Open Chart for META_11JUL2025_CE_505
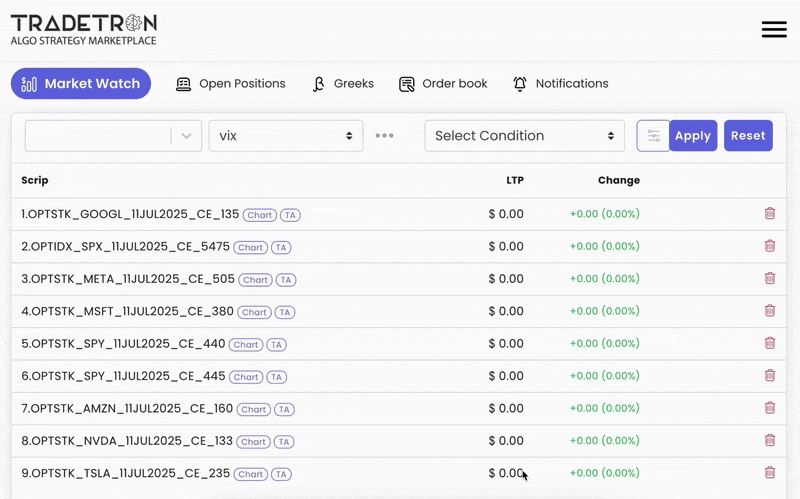Screen dimensions: 800x499 tap(255, 280)
